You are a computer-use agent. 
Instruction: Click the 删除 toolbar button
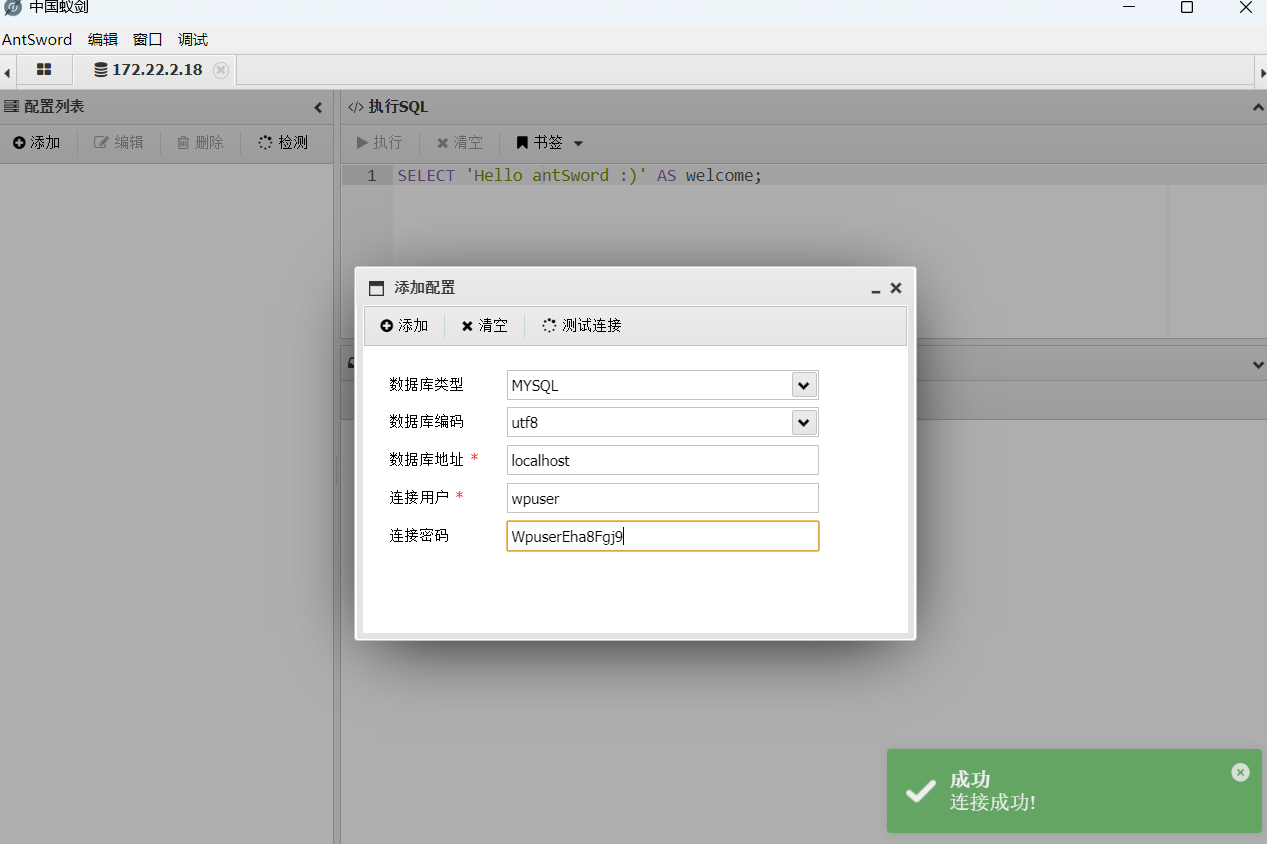[200, 143]
